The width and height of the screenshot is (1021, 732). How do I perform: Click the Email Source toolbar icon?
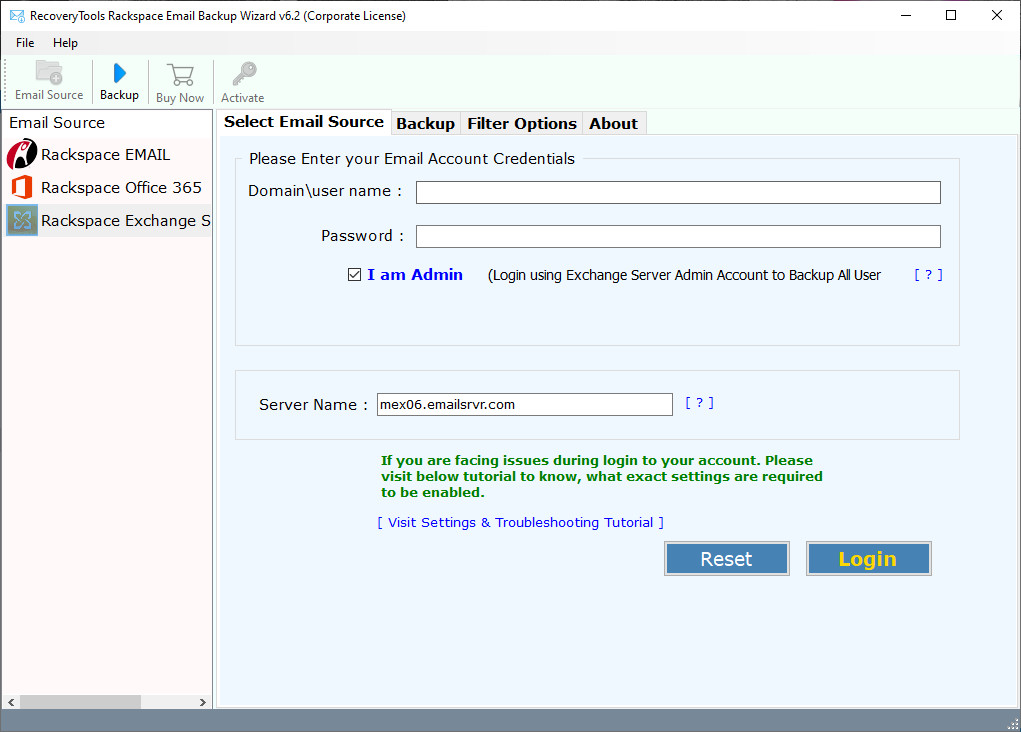[x=49, y=72]
